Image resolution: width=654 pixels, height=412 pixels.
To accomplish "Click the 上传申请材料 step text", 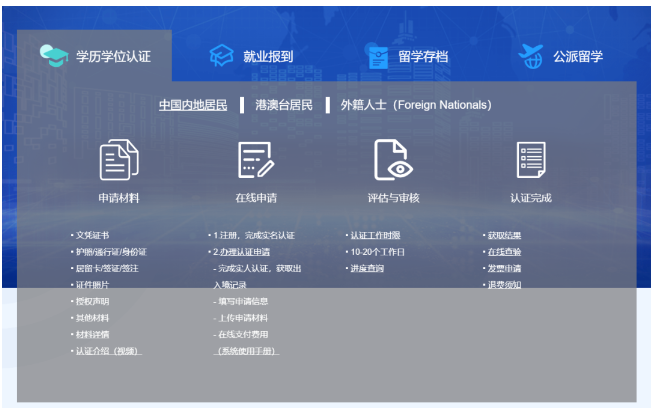I will coord(243,318).
